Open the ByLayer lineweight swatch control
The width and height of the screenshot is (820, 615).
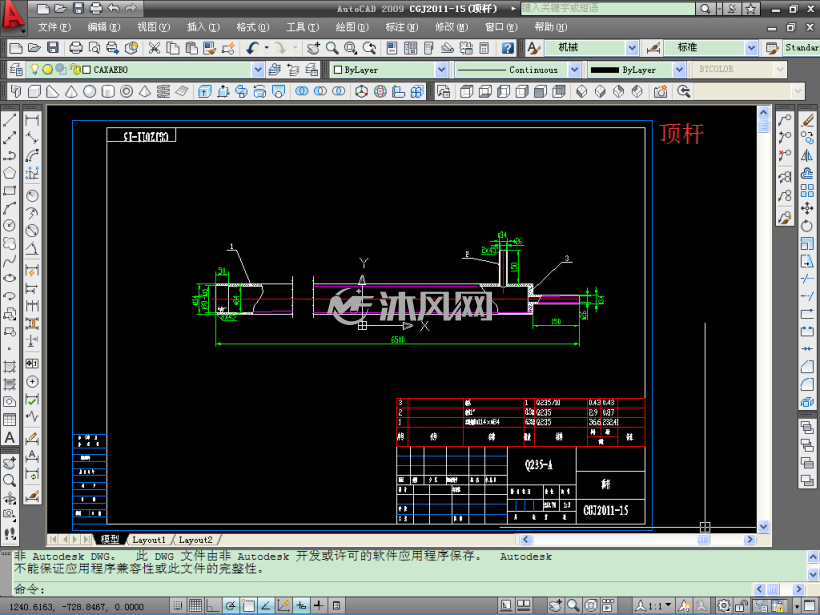pos(636,70)
